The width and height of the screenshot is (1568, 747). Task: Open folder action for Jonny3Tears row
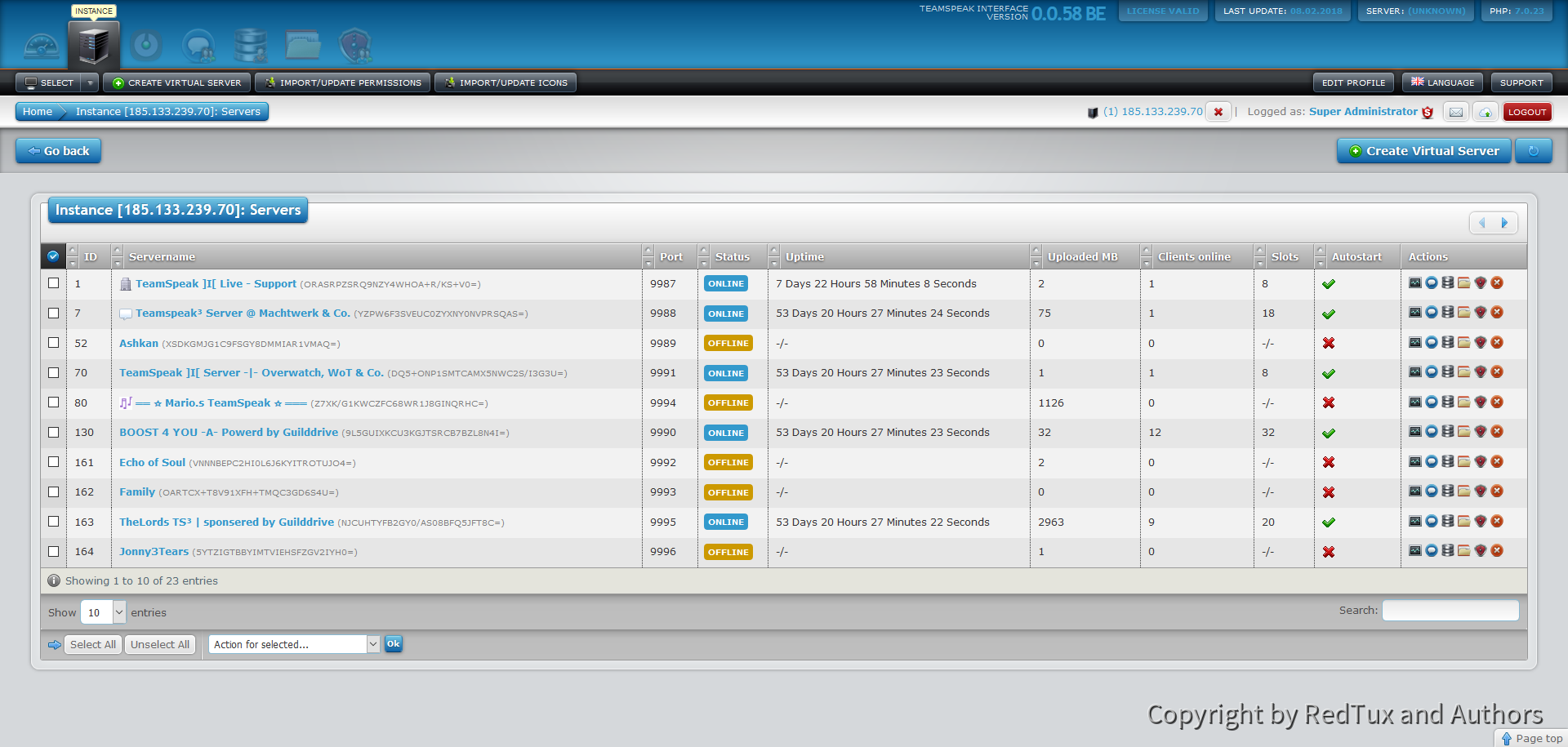tap(1464, 551)
